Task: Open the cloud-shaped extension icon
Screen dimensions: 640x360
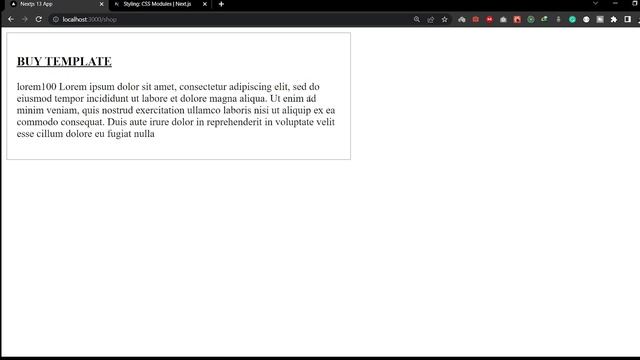Action: pos(462,19)
